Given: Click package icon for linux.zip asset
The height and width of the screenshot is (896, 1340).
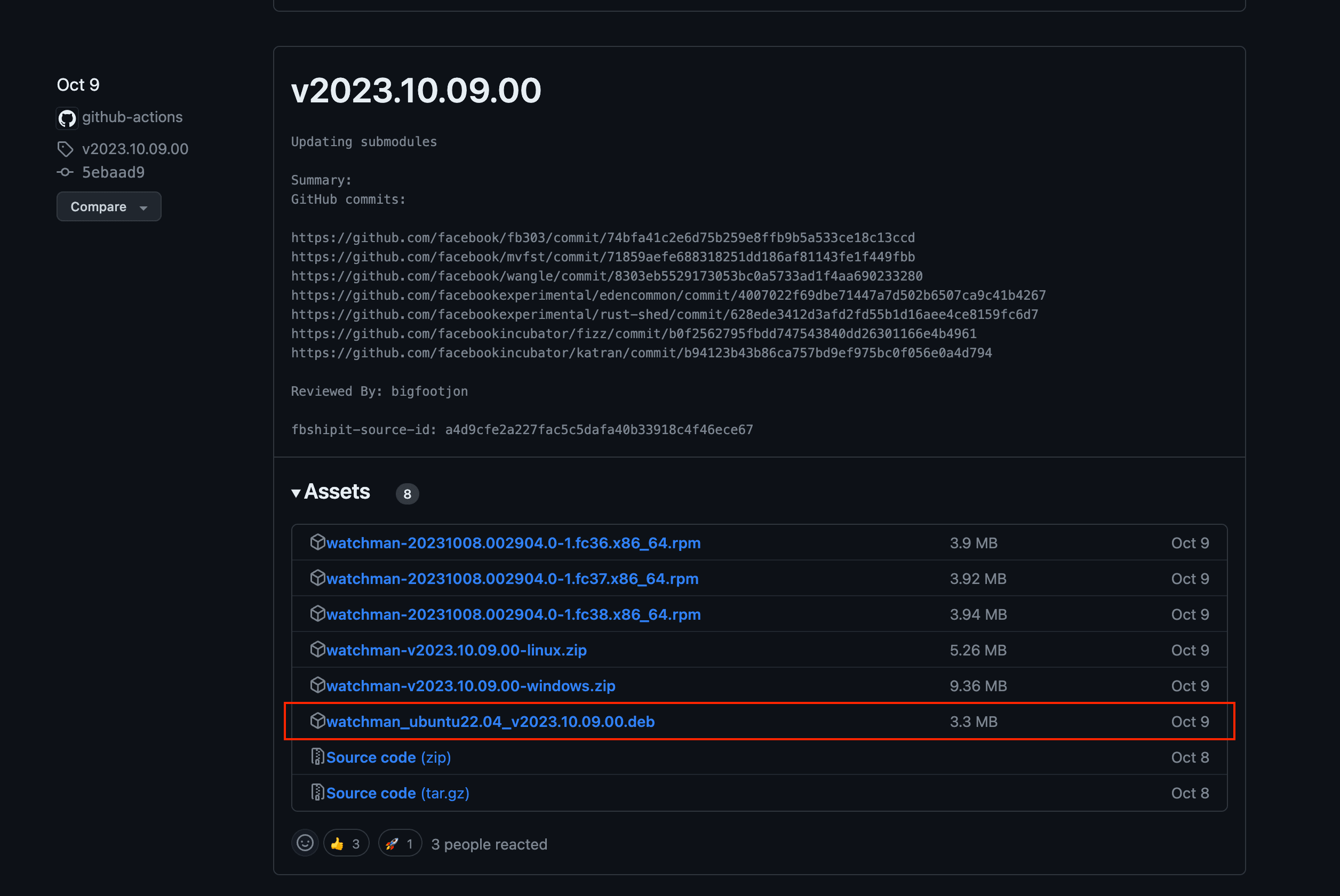Looking at the screenshot, I should 317,649.
